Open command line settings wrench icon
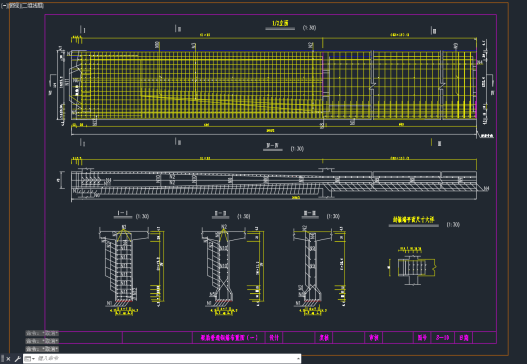 click(17, 359)
